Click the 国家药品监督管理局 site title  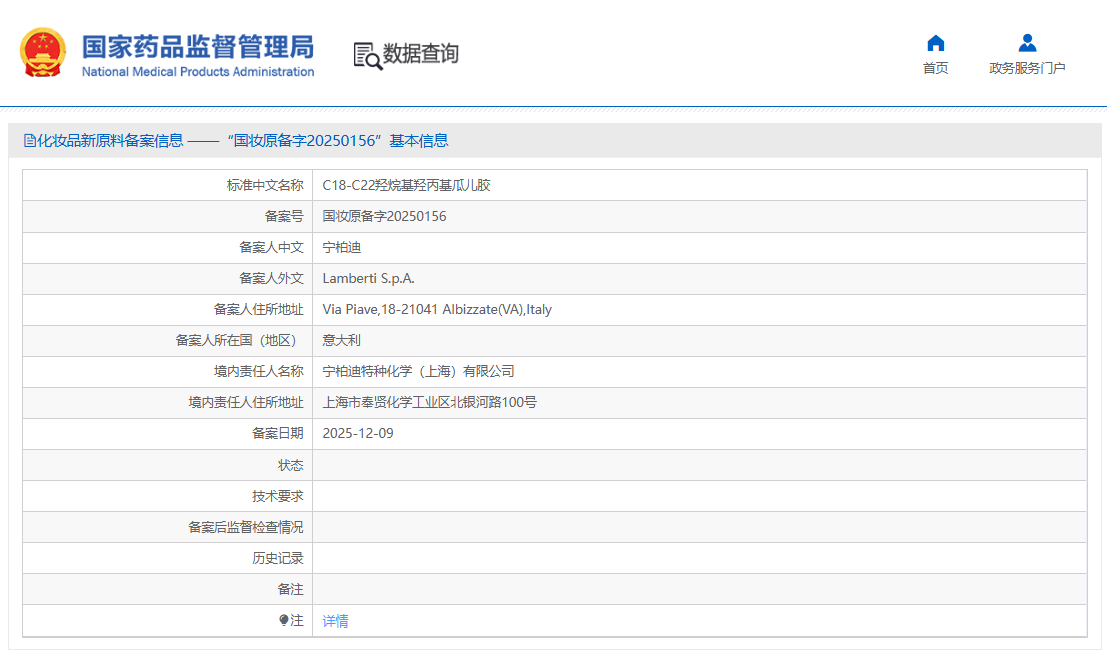197,46
